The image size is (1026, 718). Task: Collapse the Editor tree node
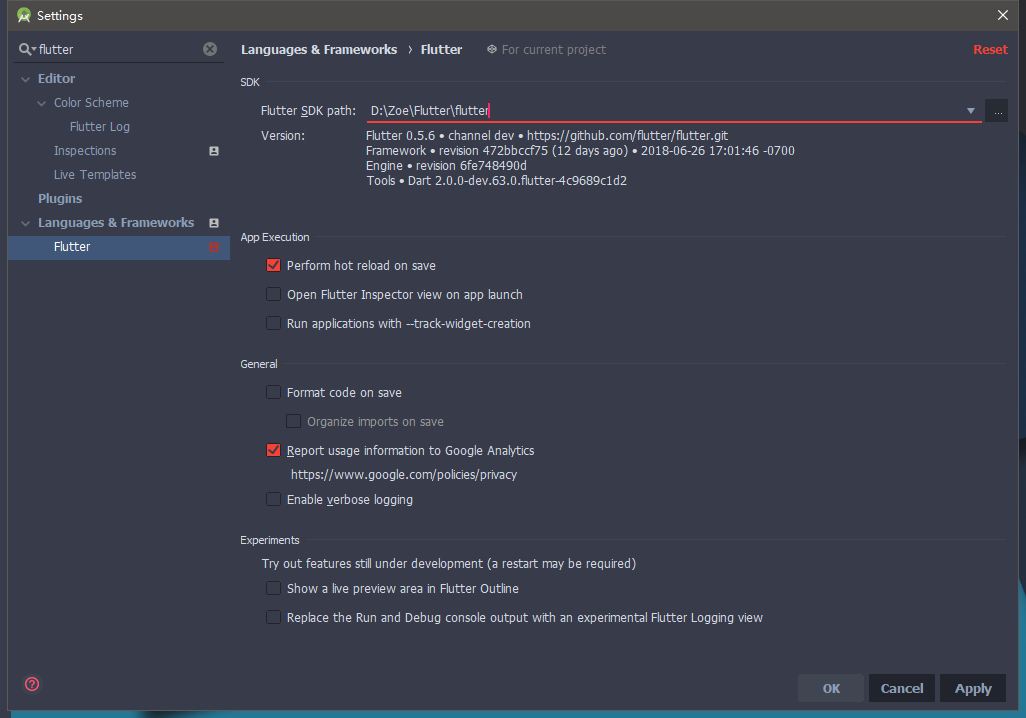[x=26, y=79]
